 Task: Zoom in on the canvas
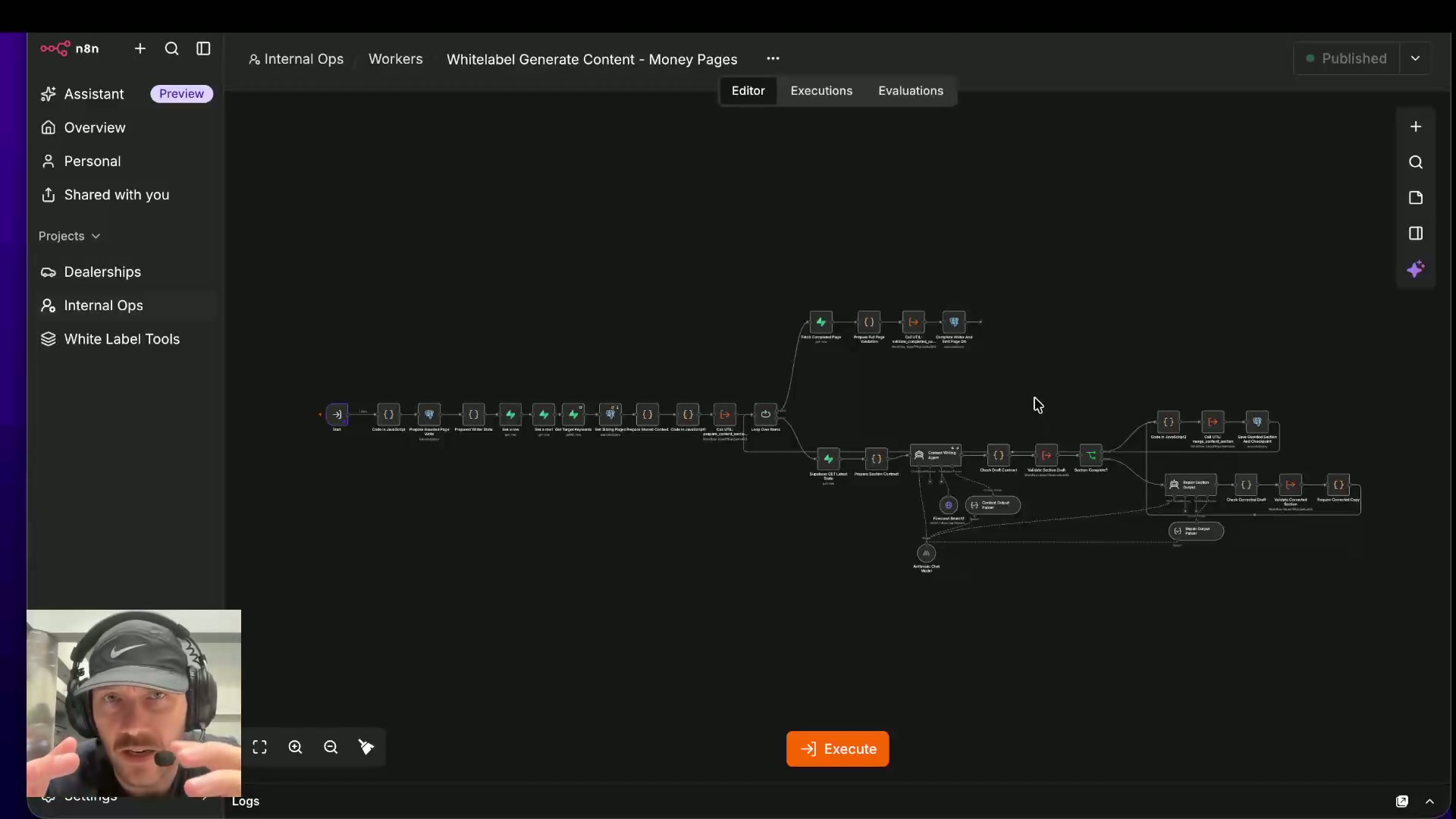[296, 748]
